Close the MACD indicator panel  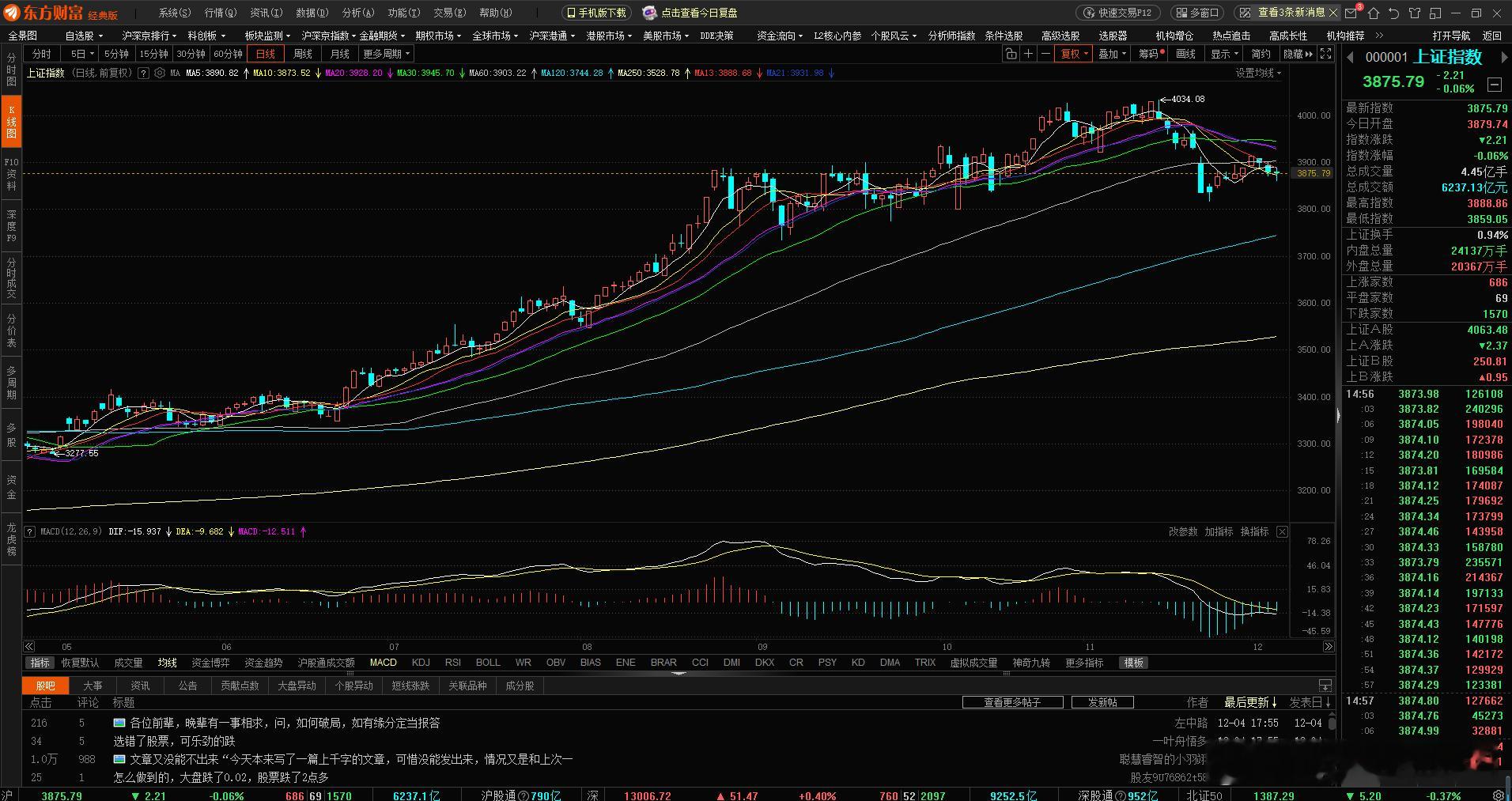(x=1283, y=531)
